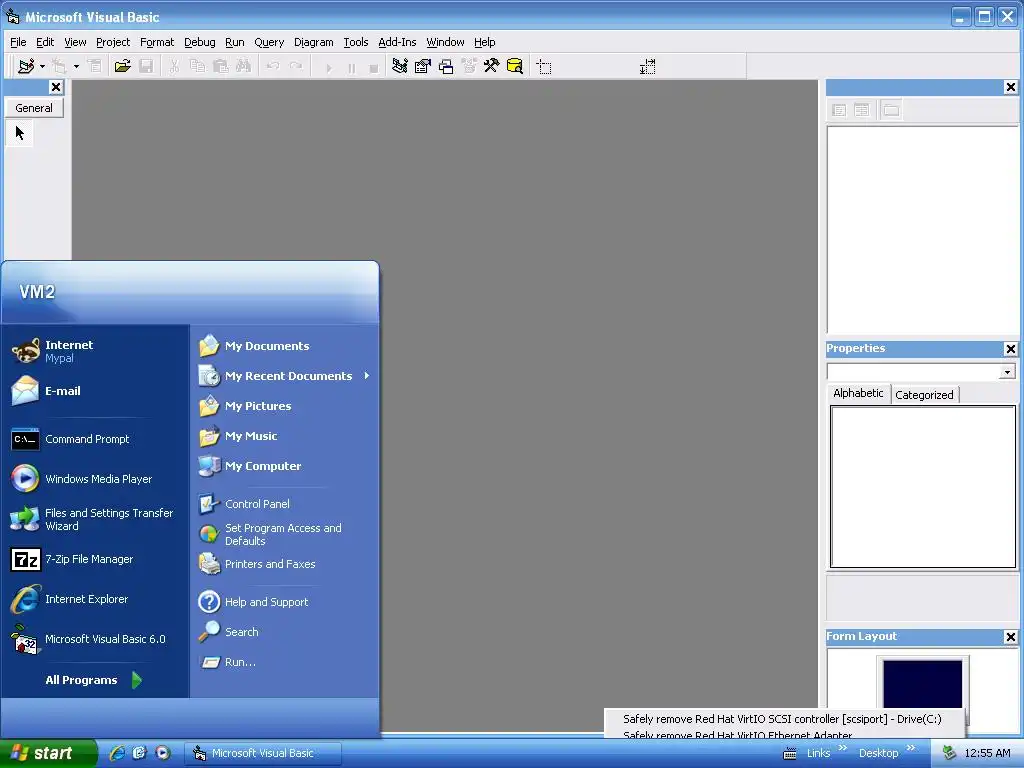Viewport: 1024px width, 768px height.
Task: Click the Redo arrow toolbar icon
Action: coord(296,66)
